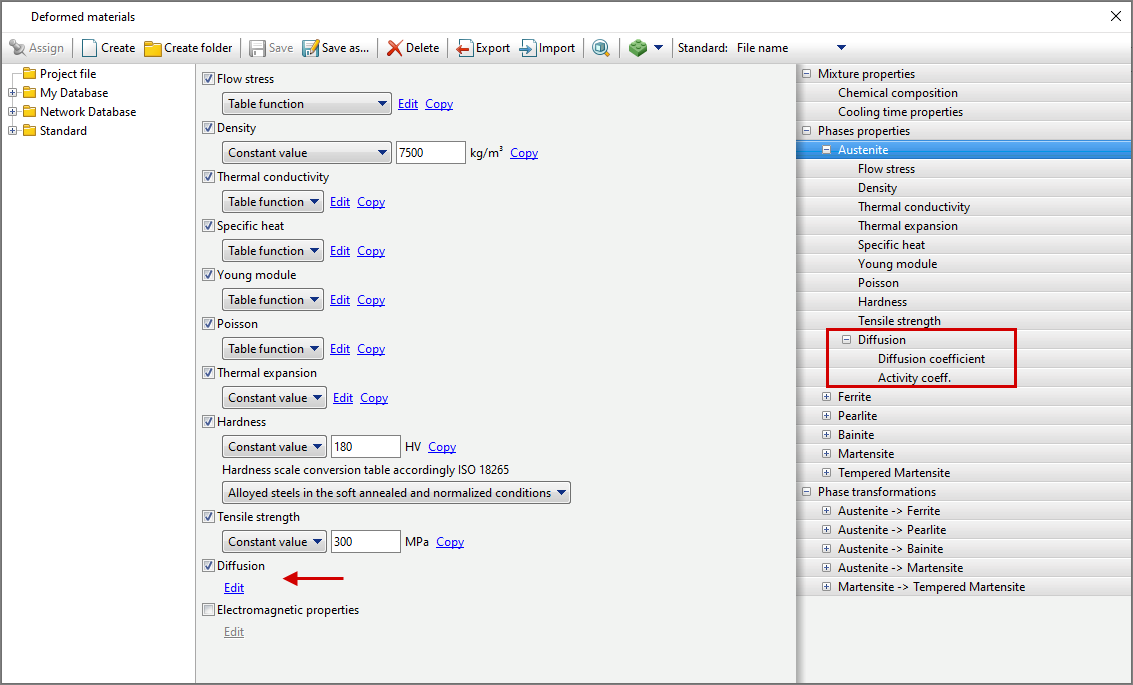Image resolution: width=1133 pixels, height=685 pixels.
Task: Toggle the Diffusion checkbox
Action: 209,566
